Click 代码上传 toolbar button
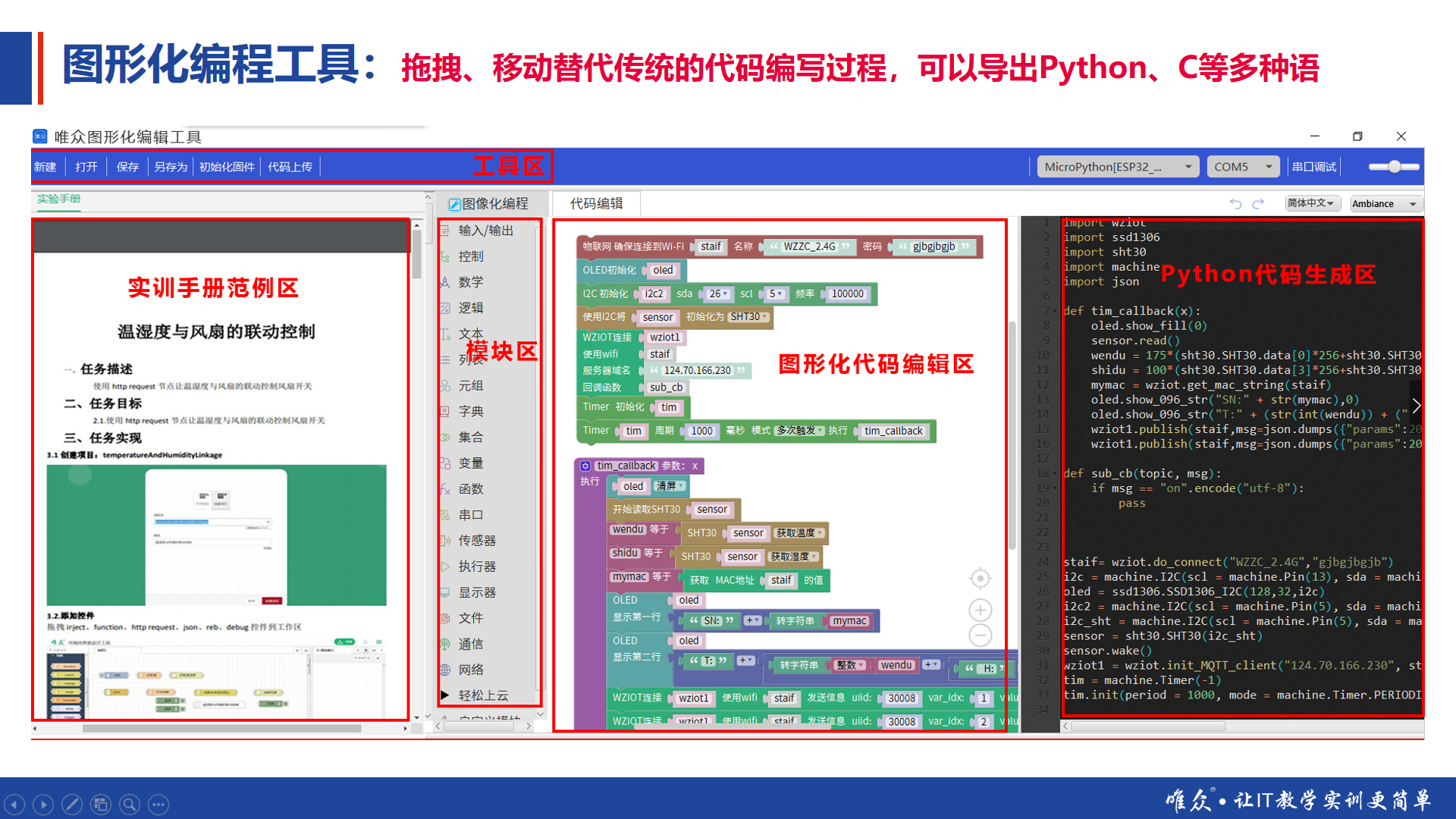 (x=290, y=167)
